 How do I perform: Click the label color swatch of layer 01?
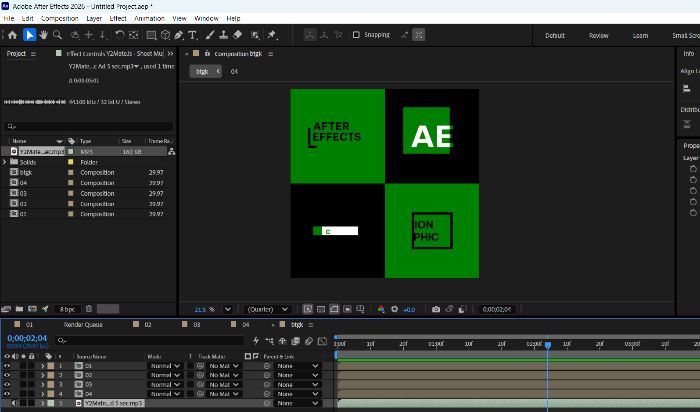pyautogui.click(x=50, y=366)
